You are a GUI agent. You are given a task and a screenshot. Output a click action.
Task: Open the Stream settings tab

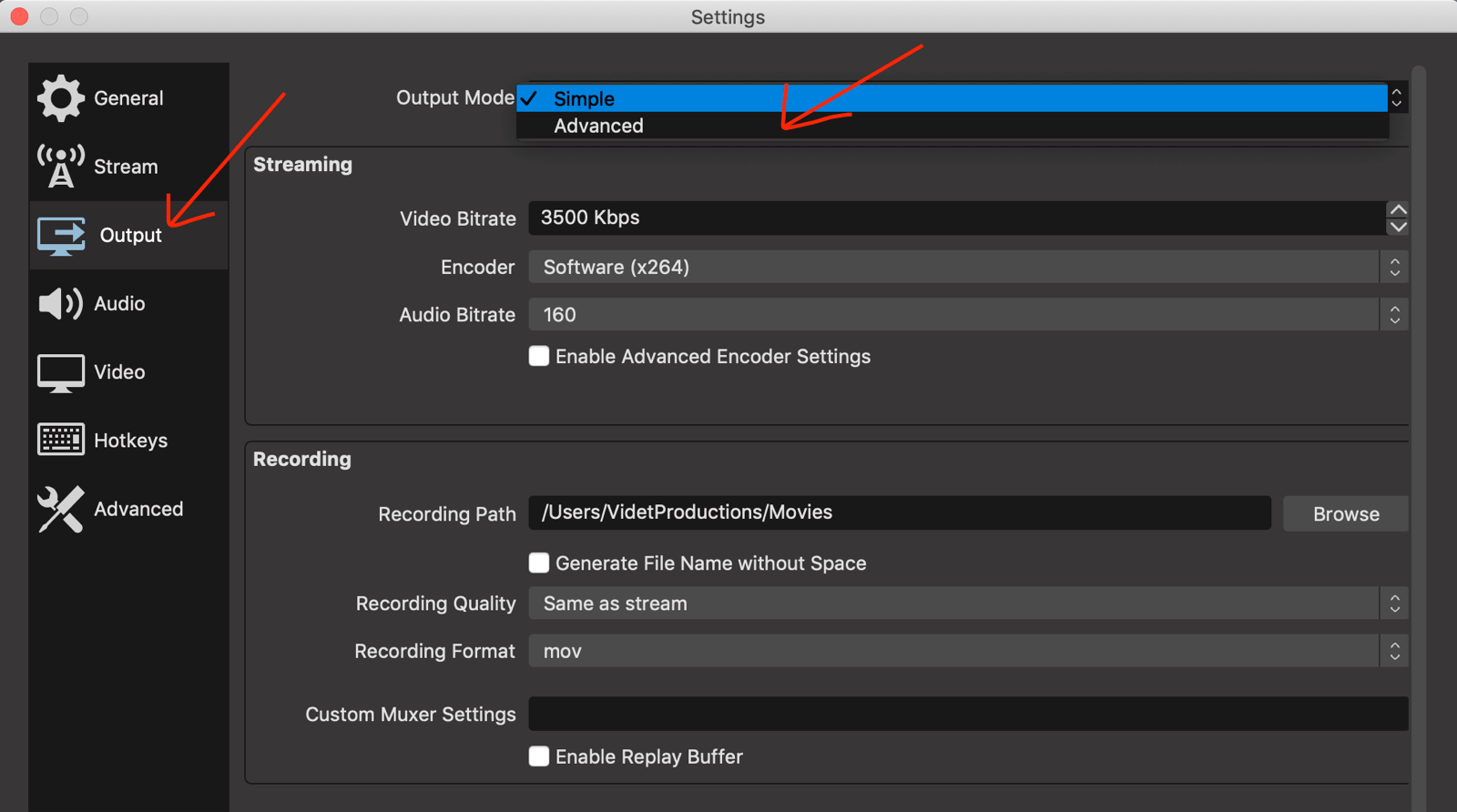click(x=128, y=167)
